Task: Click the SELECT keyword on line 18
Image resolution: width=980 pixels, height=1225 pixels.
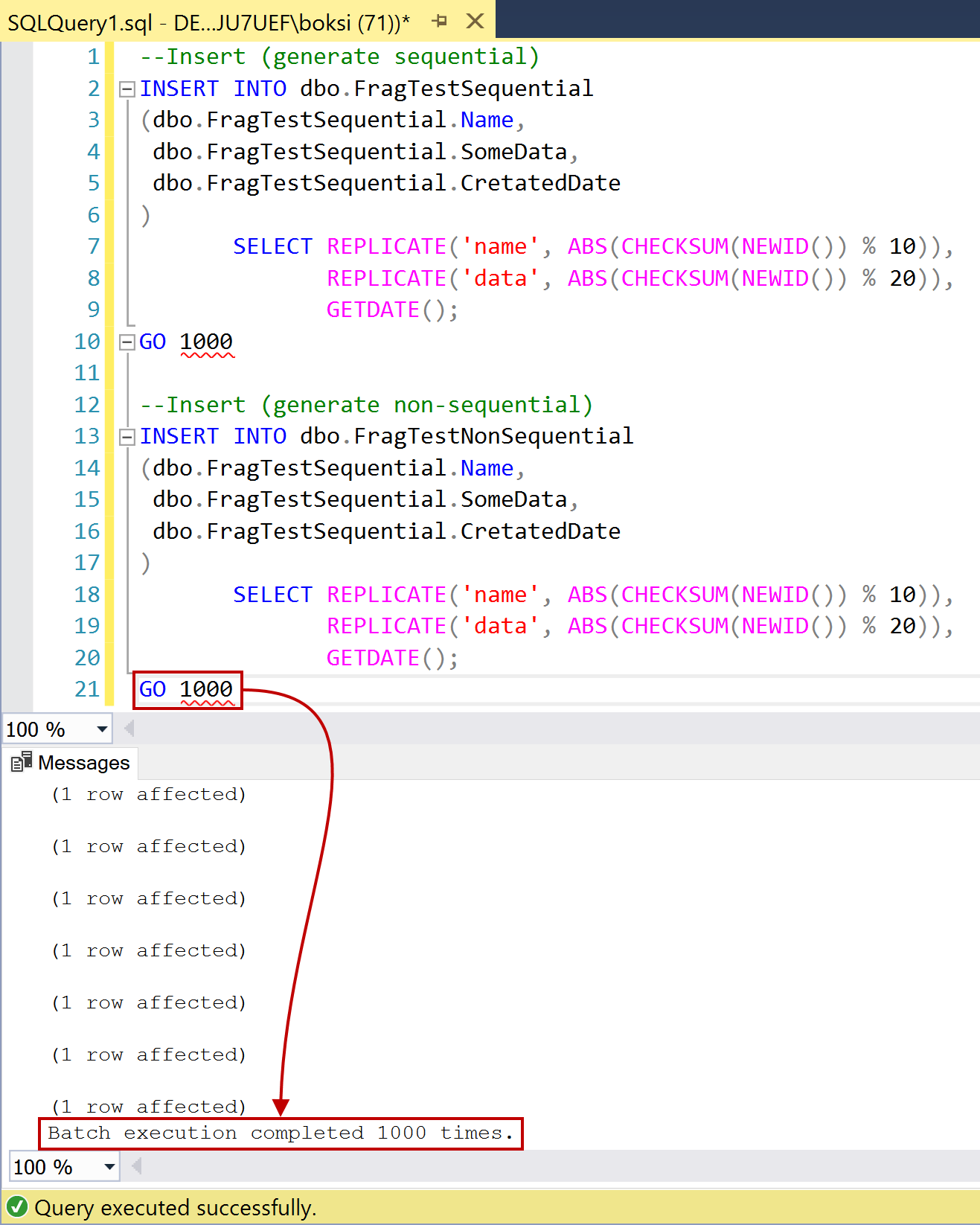Action: tap(273, 595)
